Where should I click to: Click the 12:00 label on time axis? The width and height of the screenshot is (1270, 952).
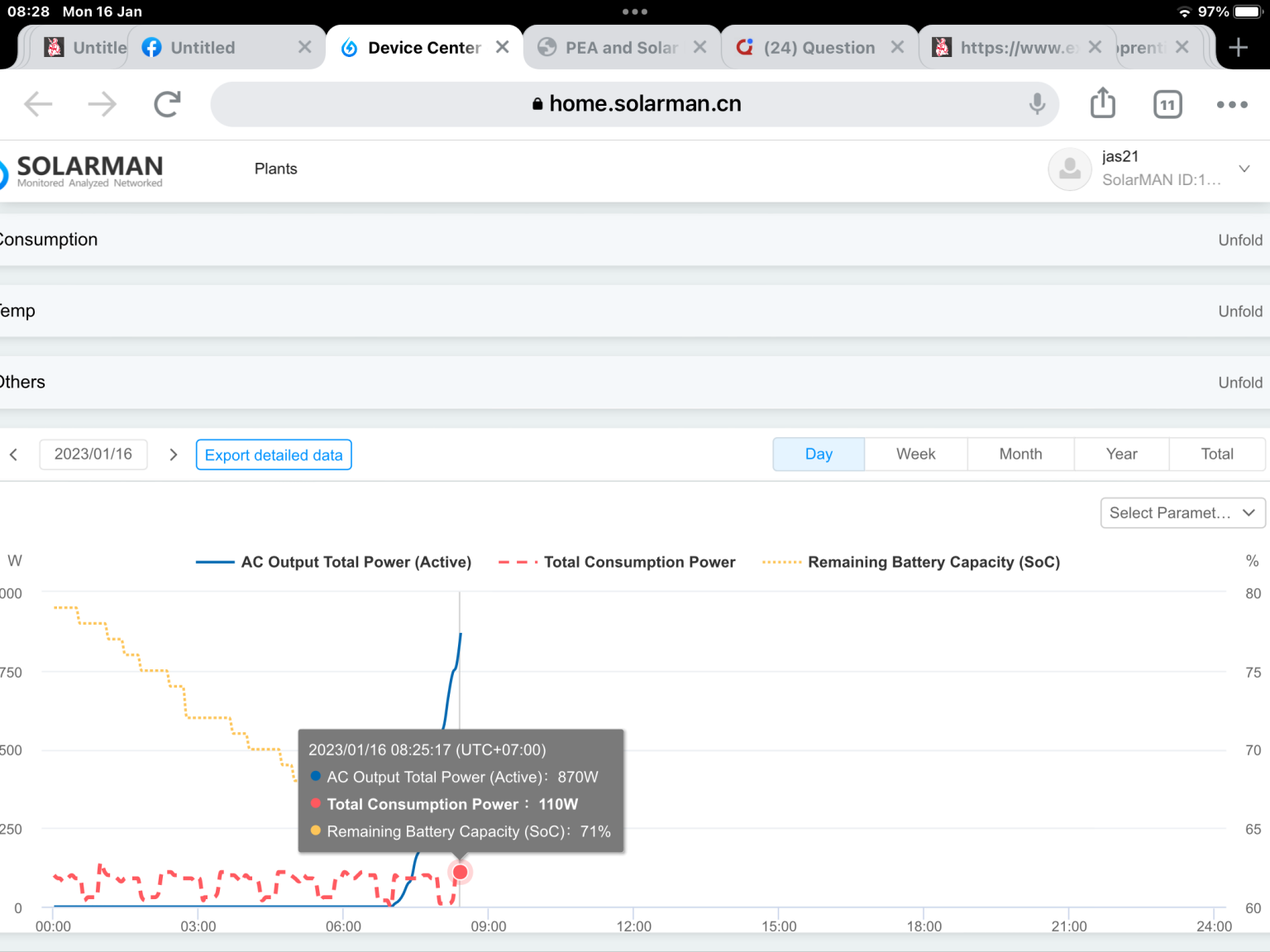[x=634, y=926]
